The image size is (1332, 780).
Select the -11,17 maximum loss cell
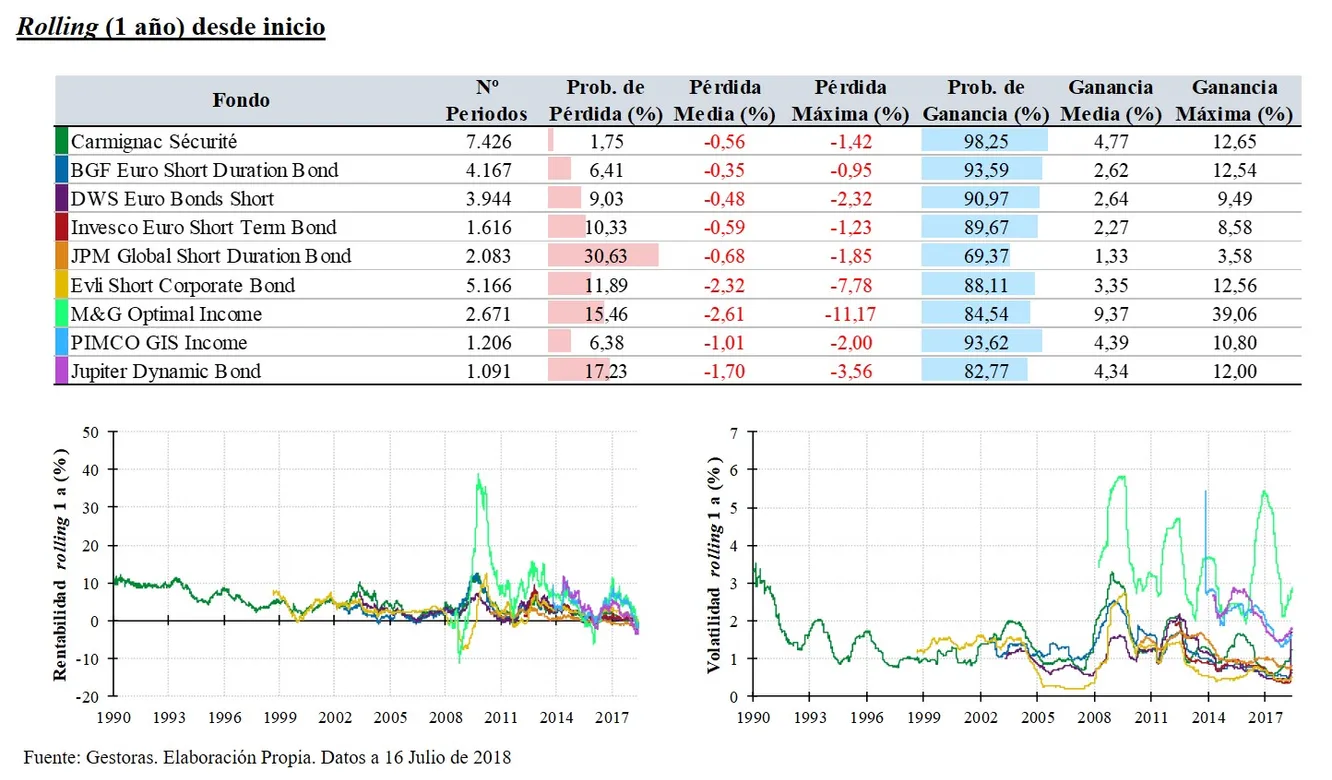tap(852, 314)
